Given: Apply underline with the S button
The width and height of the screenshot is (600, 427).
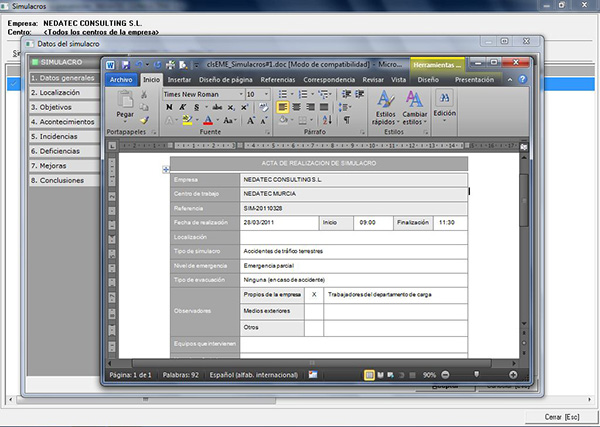Looking at the screenshot, I should (x=196, y=108).
